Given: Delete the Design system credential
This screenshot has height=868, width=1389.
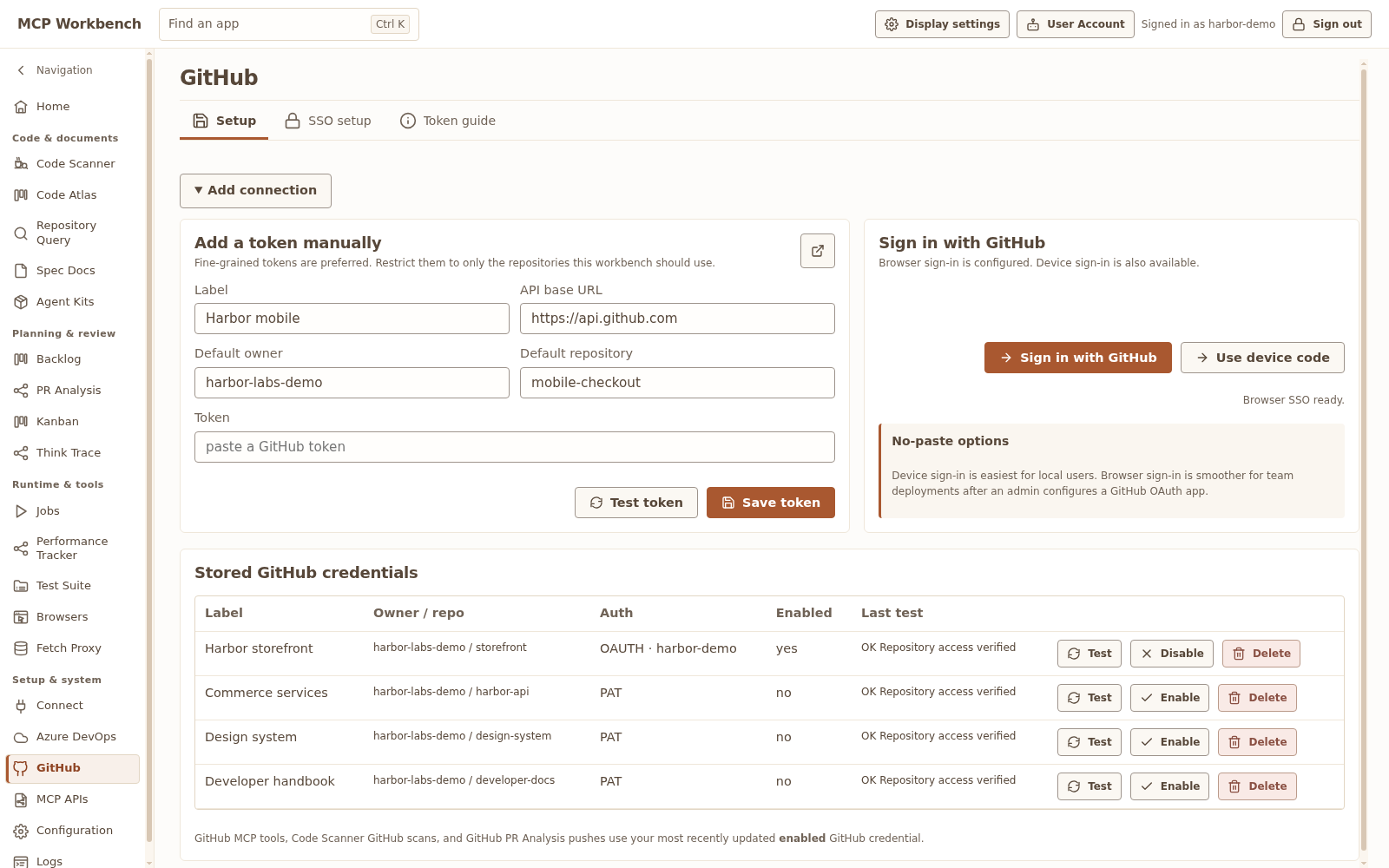Looking at the screenshot, I should click(x=1257, y=742).
